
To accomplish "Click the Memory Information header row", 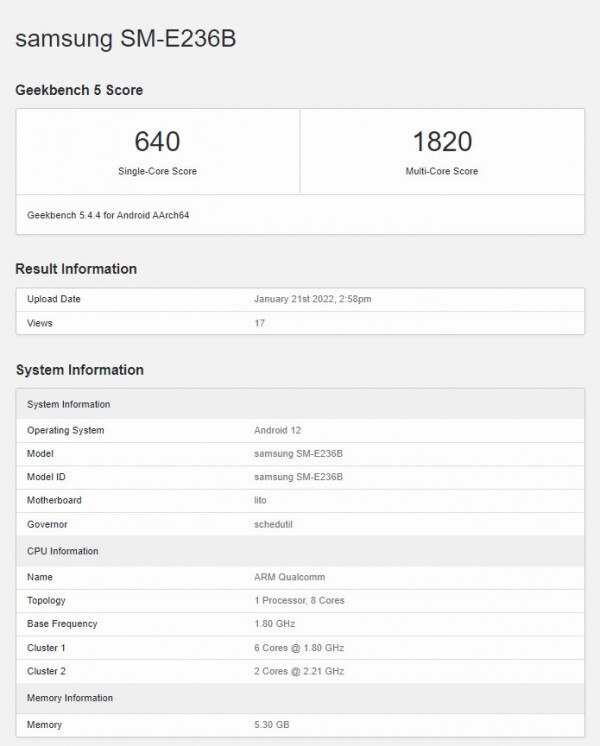I will (300, 698).
